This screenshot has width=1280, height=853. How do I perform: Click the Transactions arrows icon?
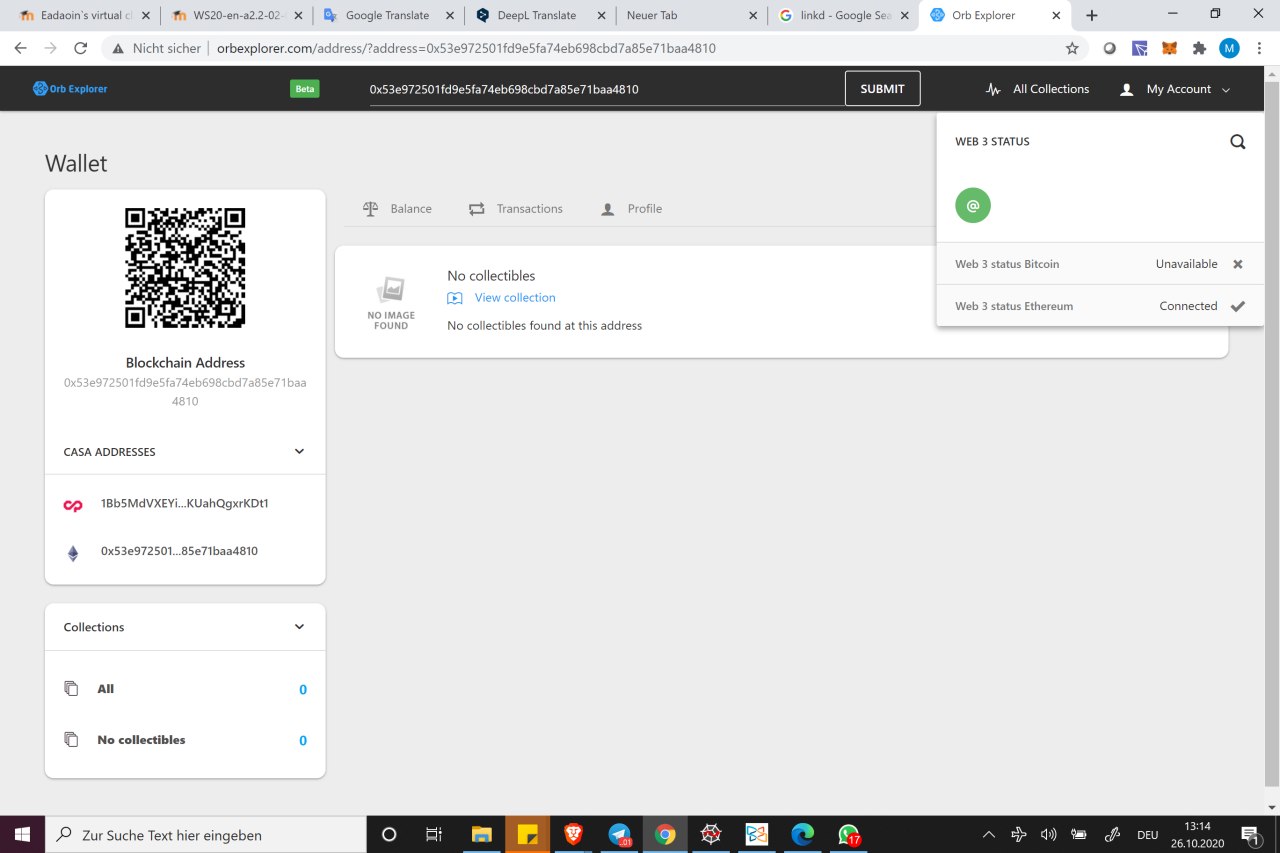pos(477,209)
